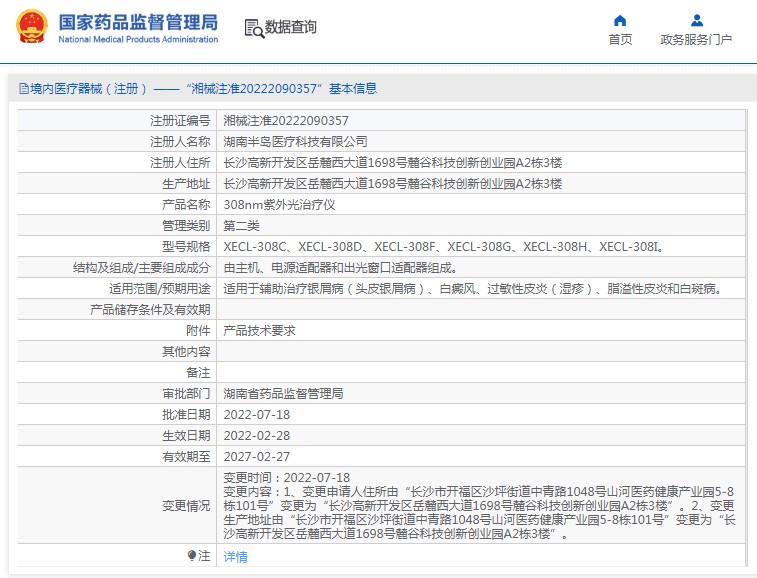The image size is (757, 578).
Task: Click the 结构及组成/主要组成成分 label
Action: point(141,268)
